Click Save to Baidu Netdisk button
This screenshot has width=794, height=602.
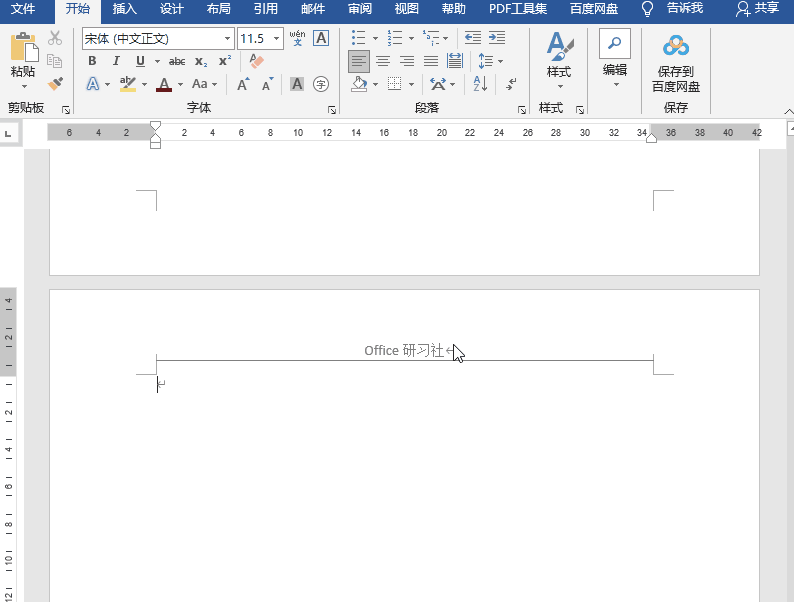coord(676,64)
